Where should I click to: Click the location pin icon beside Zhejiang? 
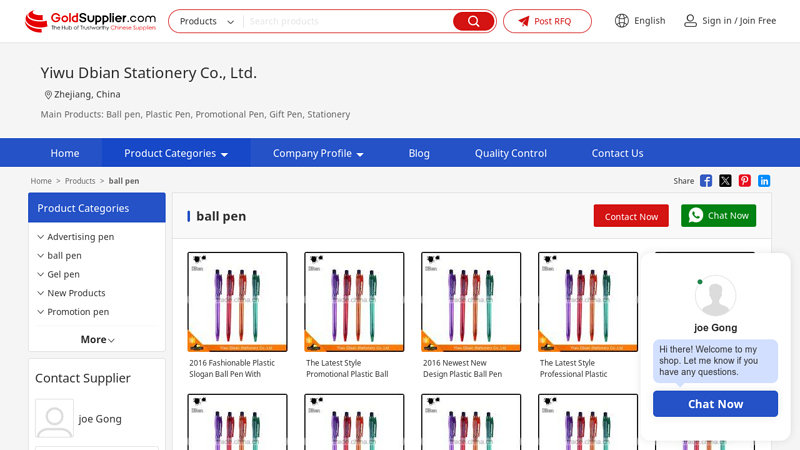tap(48, 94)
